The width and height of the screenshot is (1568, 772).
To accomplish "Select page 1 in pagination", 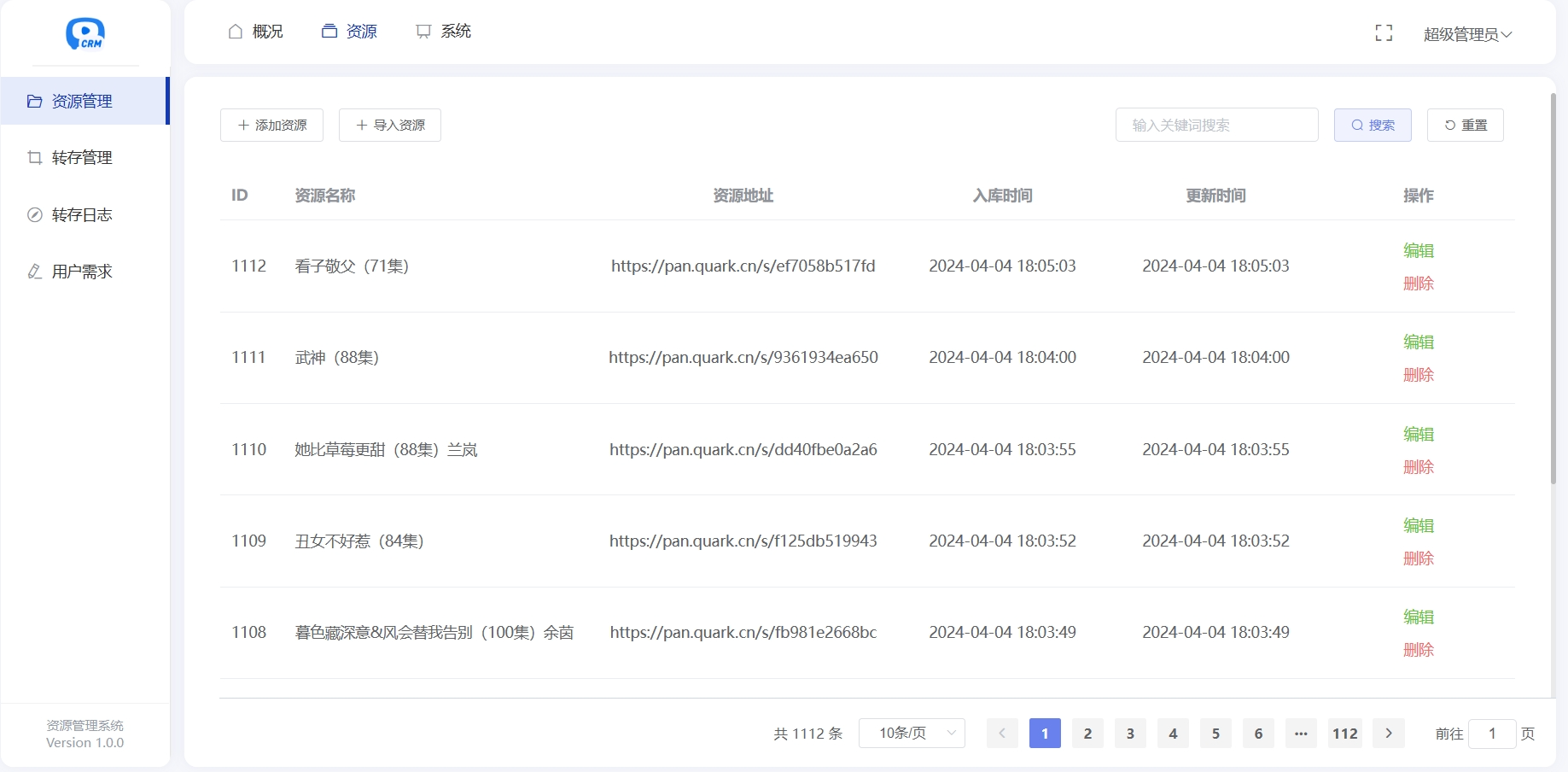I will 1045,733.
